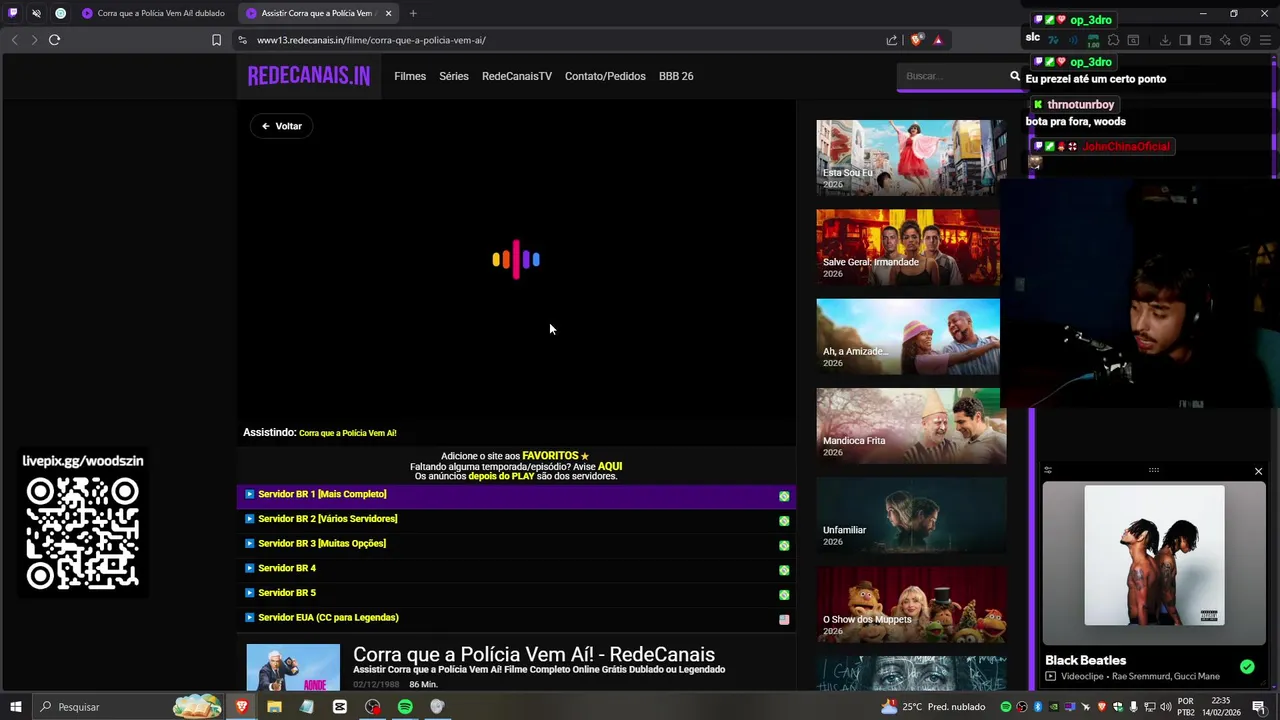
Task: Click green check on Black Beatles widget
Action: 1247,666
